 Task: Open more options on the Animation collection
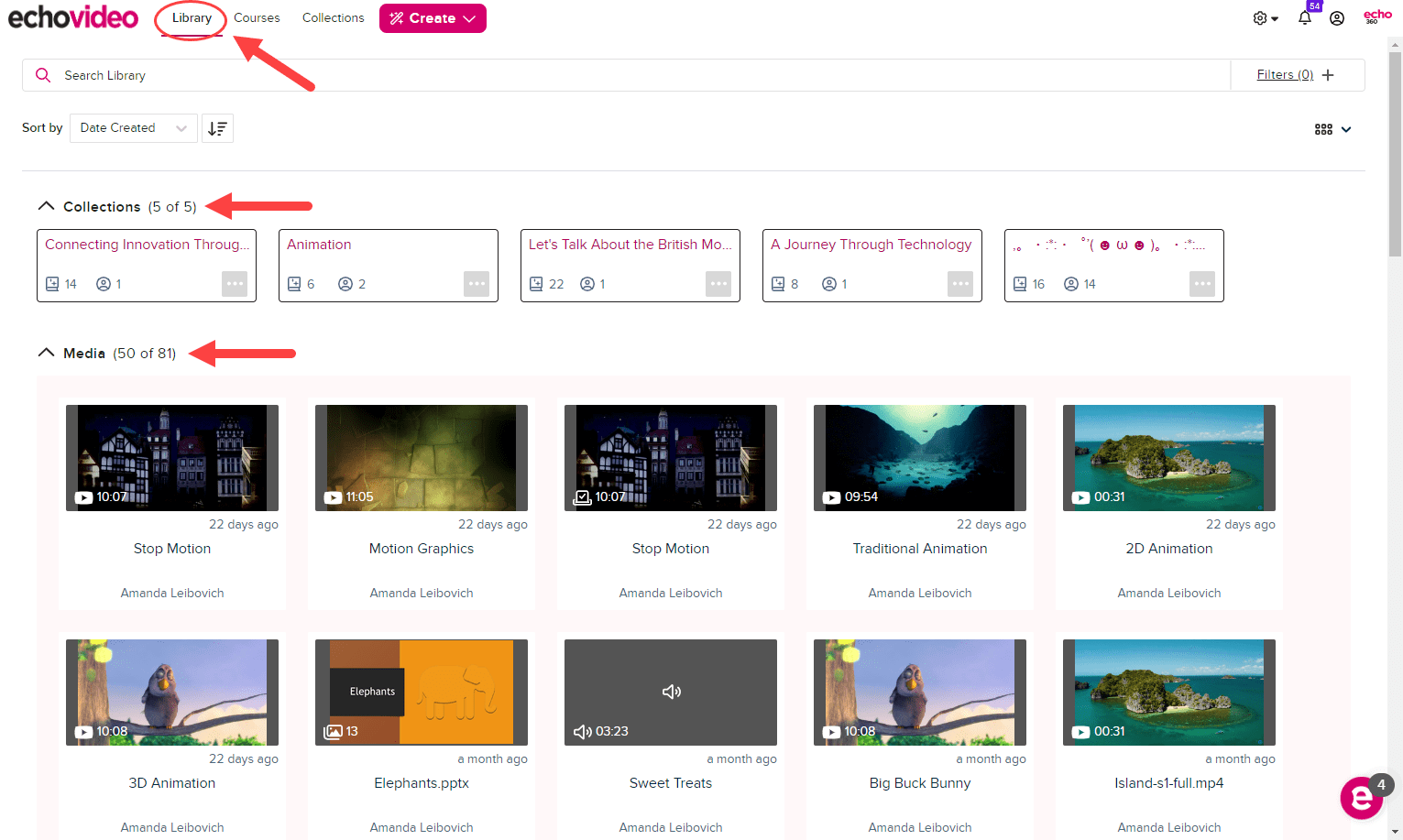click(x=477, y=284)
